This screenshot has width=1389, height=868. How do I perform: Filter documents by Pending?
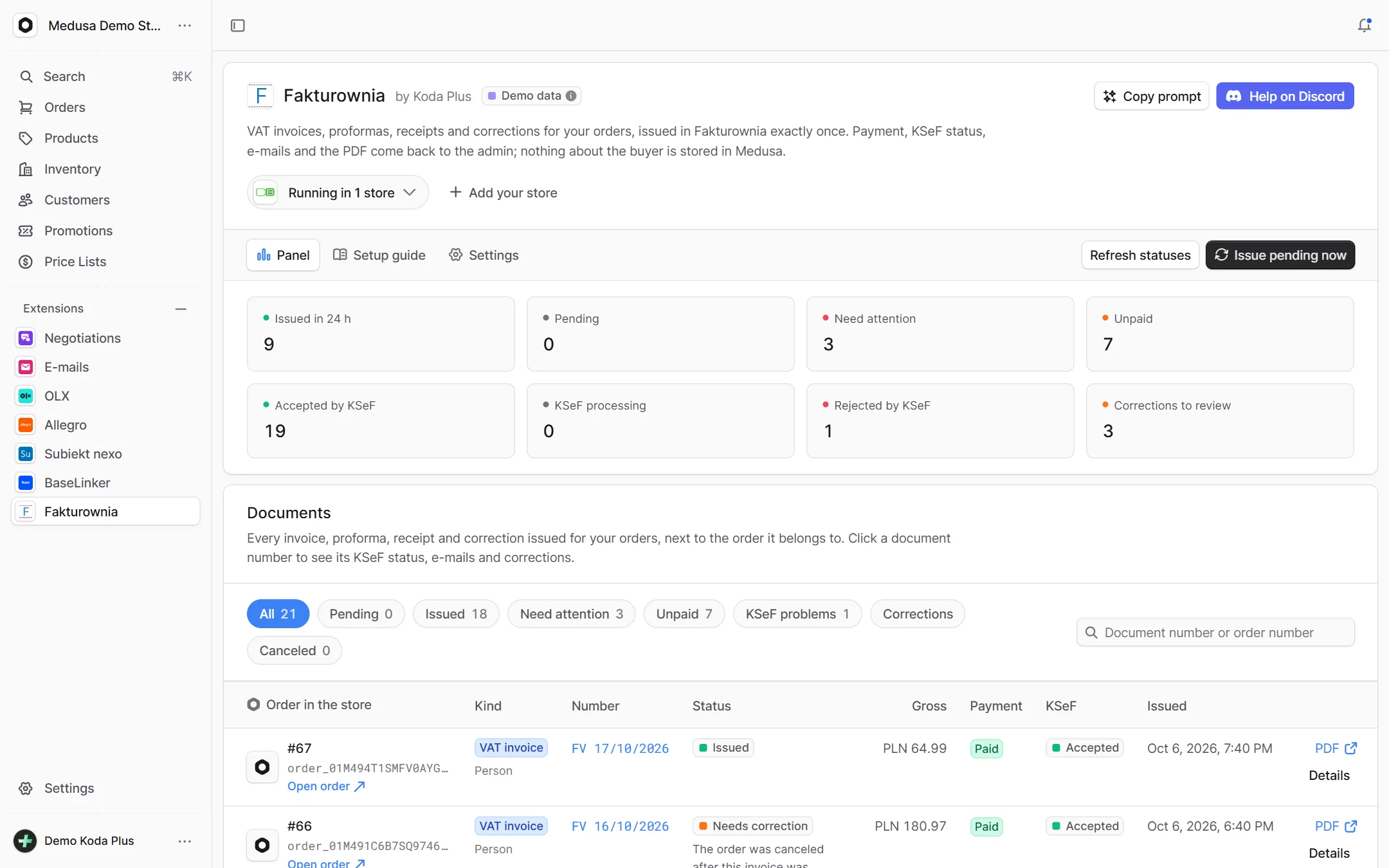pos(361,614)
